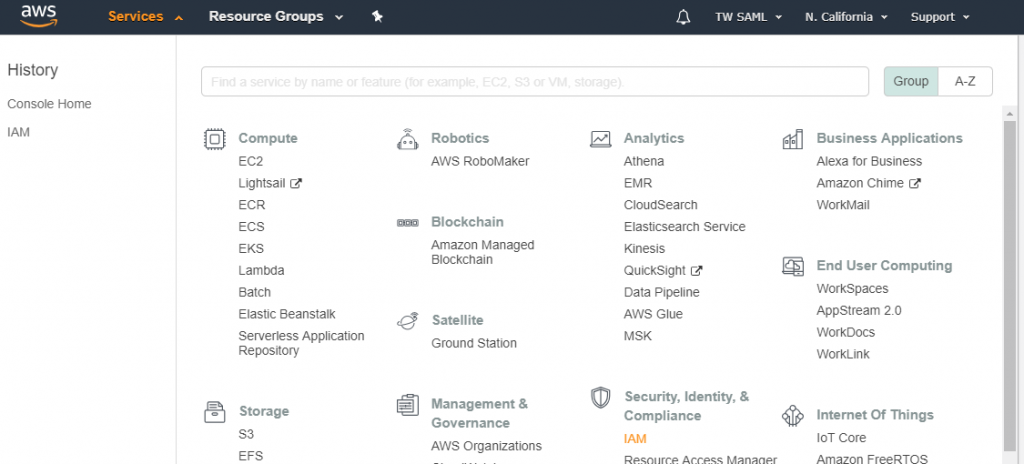Click the Business Applications icon

pyautogui.click(x=793, y=139)
